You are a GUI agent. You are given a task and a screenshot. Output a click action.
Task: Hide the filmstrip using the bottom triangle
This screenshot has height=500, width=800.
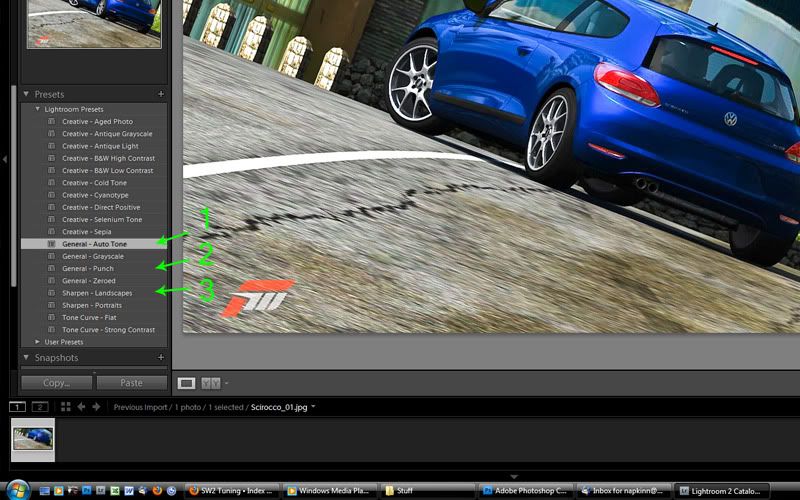[x=514, y=477]
